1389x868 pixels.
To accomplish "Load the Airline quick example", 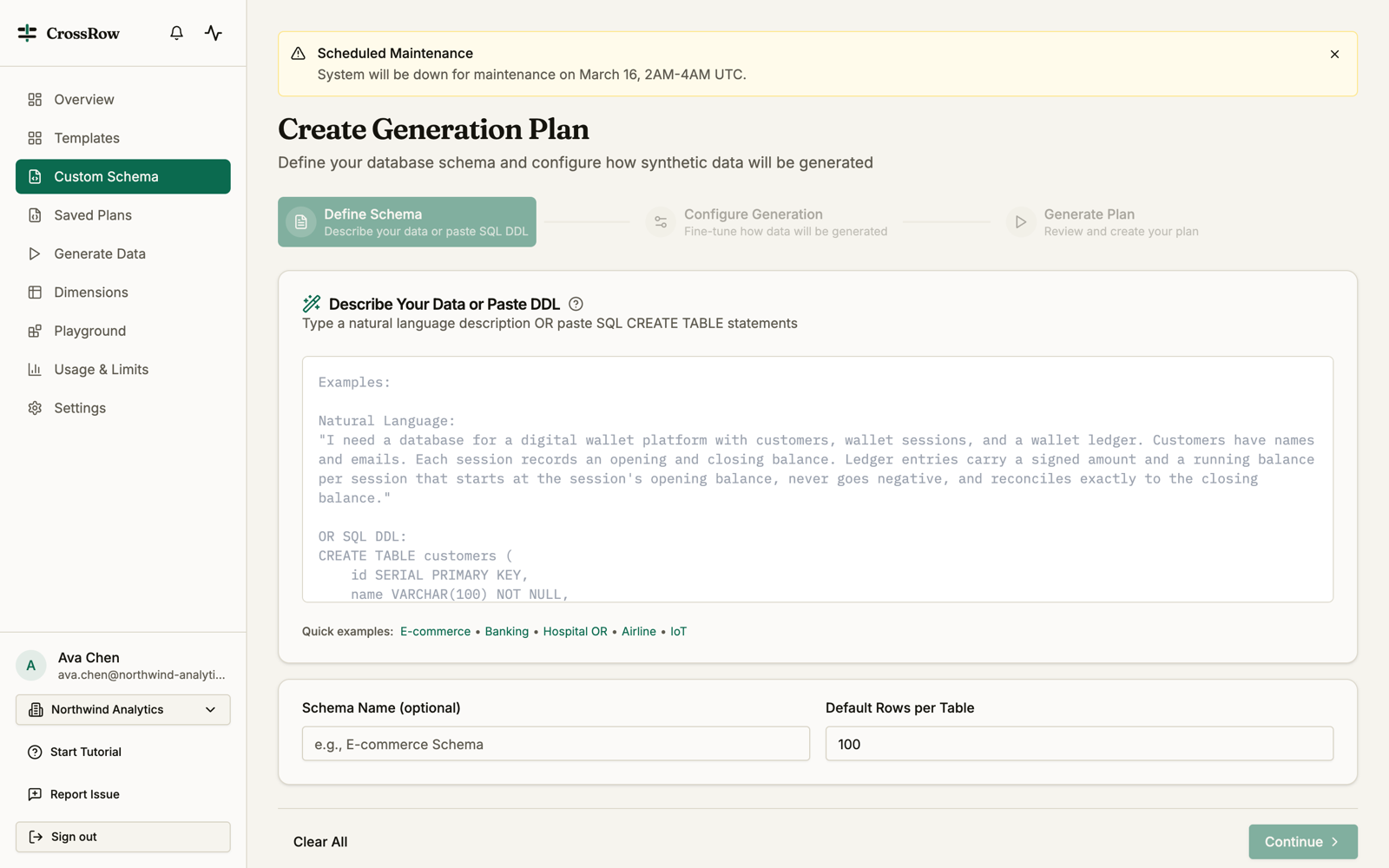I will pyautogui.click(x=639, y=632).
